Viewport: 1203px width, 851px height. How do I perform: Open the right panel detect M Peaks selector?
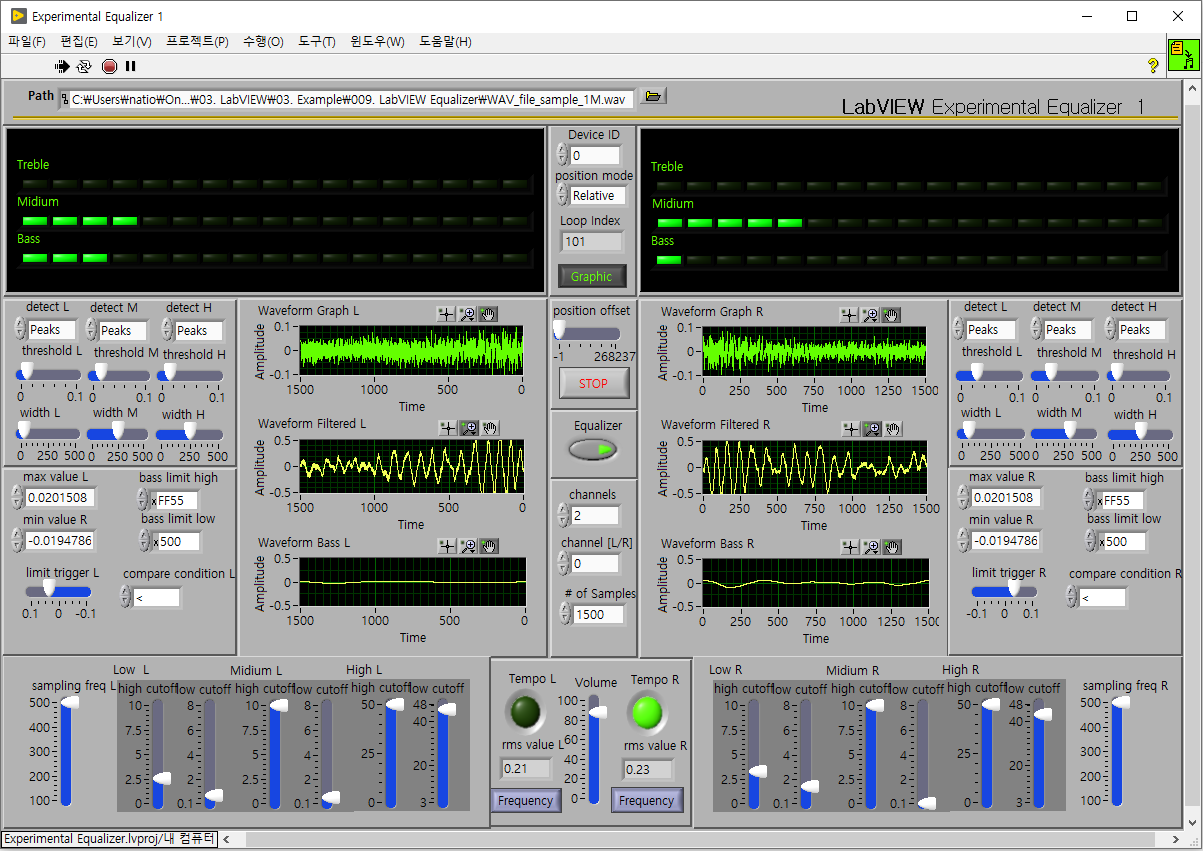click(x=1069, y=329)
